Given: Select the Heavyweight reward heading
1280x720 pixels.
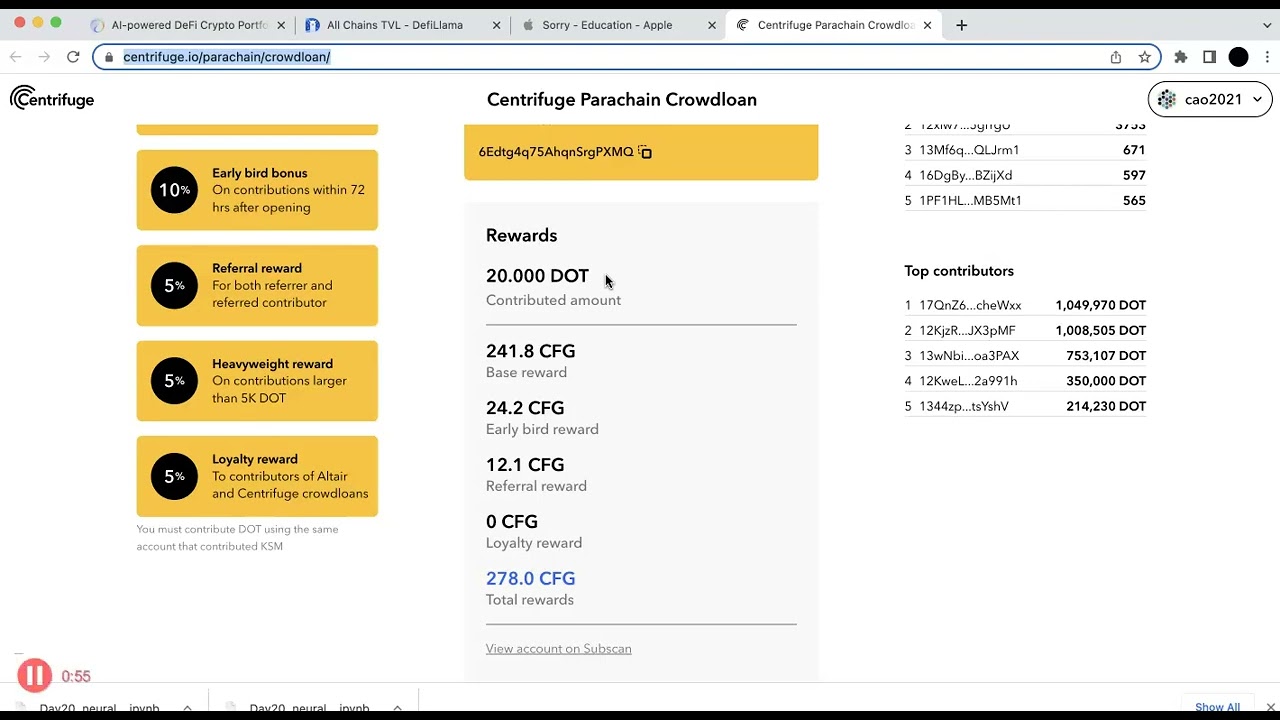Looking at the screenshot, I should [272, 364].
